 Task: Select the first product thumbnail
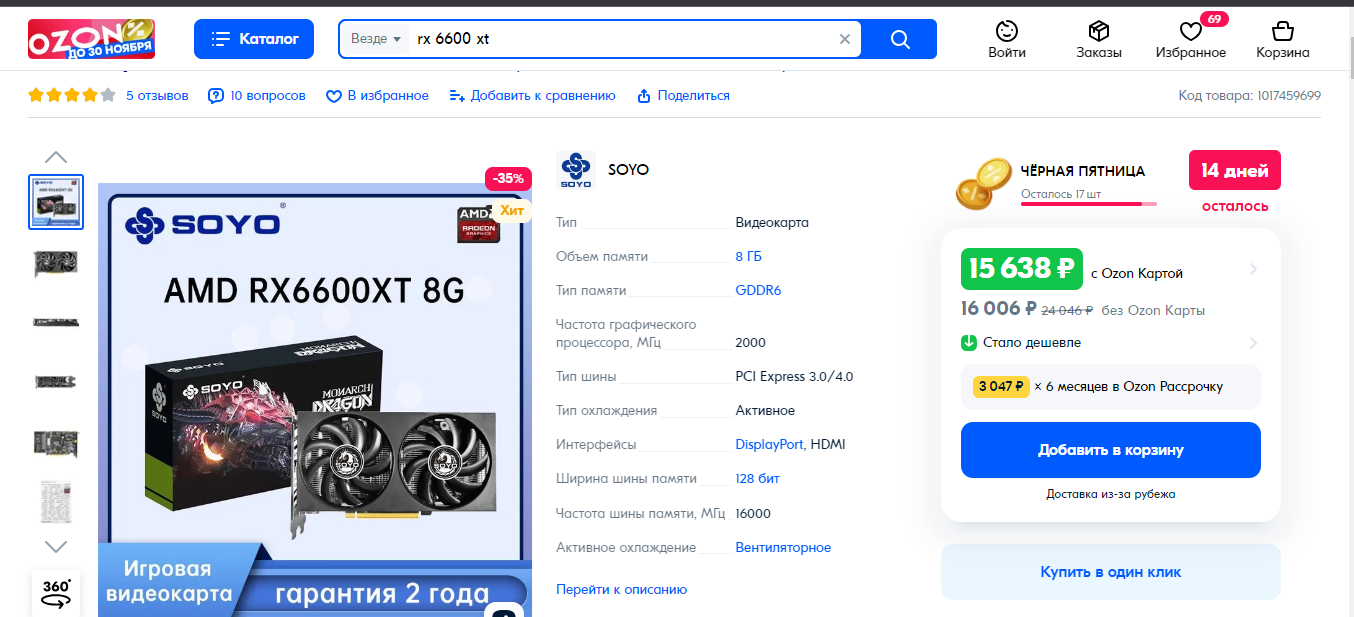coord(56,202)
